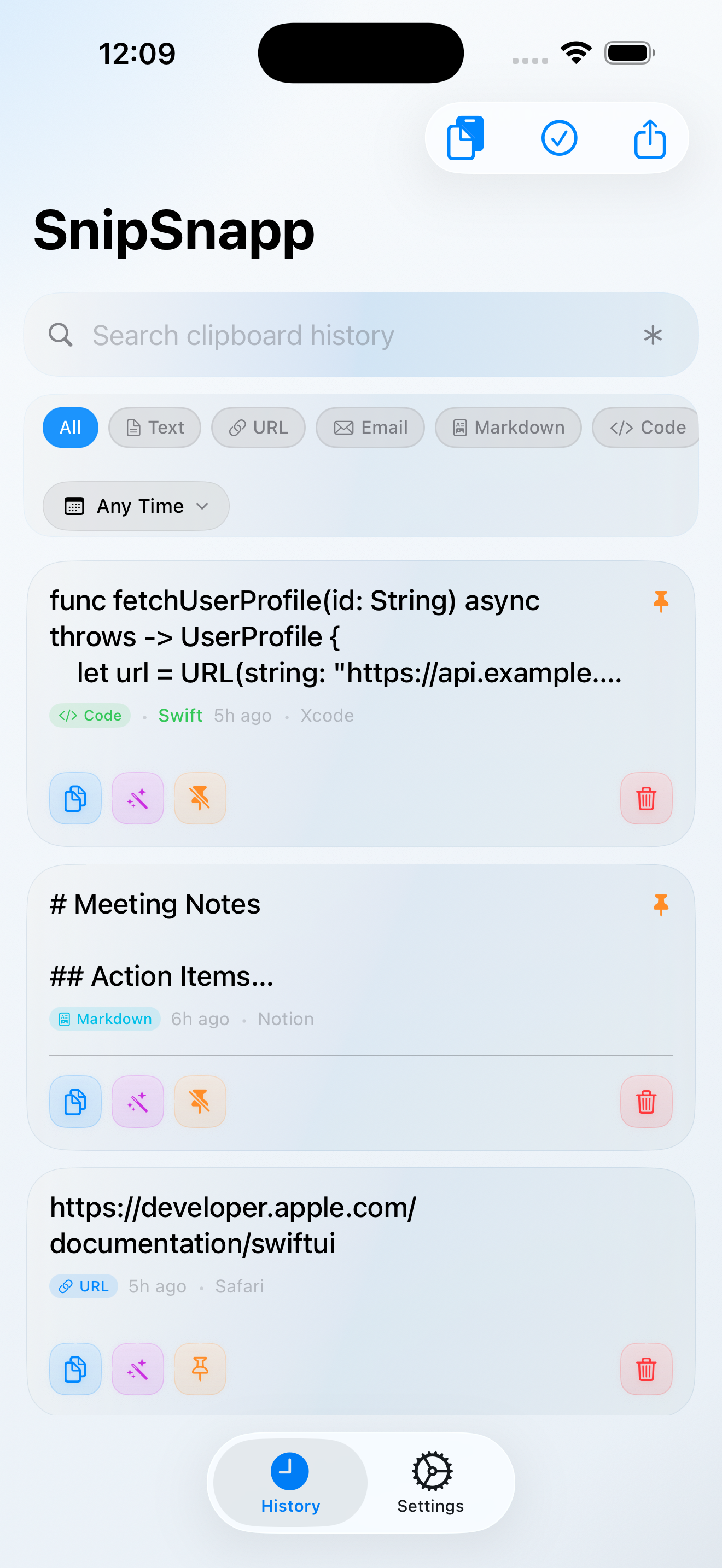Screen dimensions: 722x1568
Task: Pin the SwiftUI documentation URL item
Action: (x=200, y=1369)
